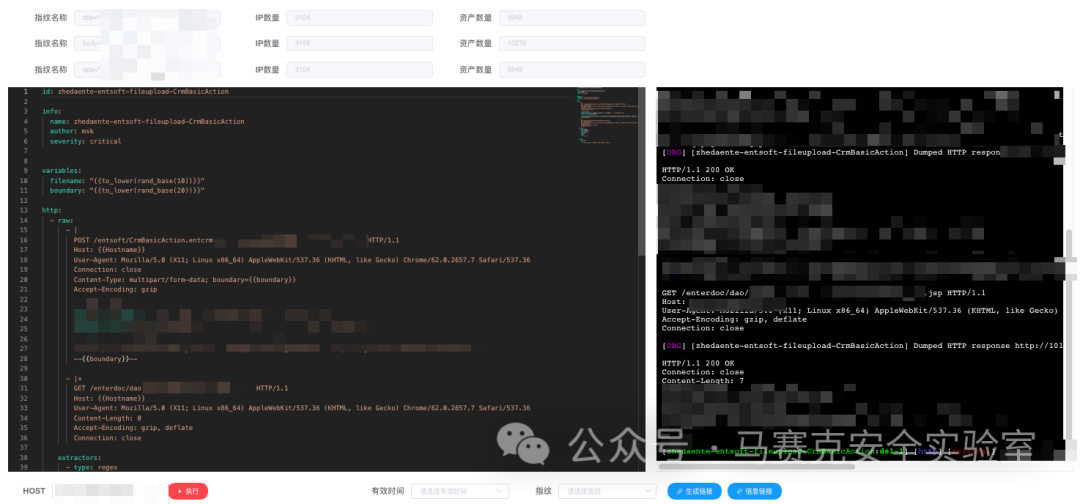1080x504 pixels.
Task: Click the HOST label
Action: click(x=34, y=491)
